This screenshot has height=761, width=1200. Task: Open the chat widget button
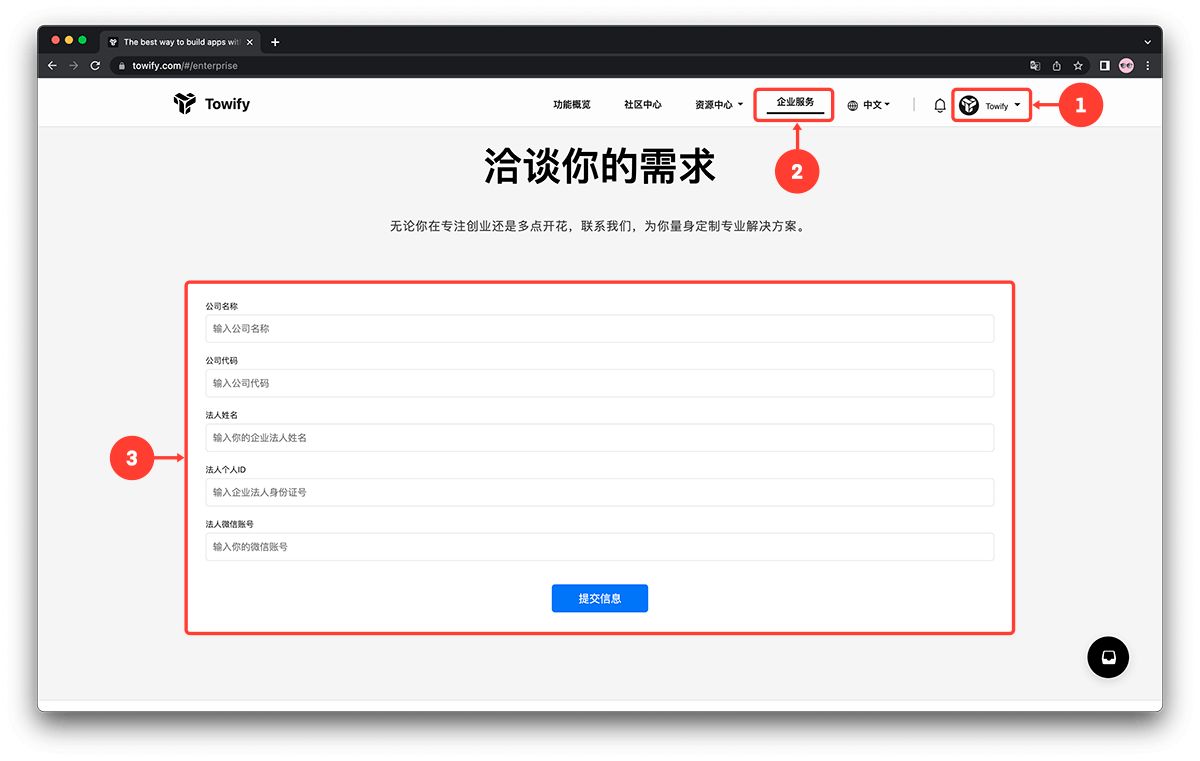coord(1108,657)
